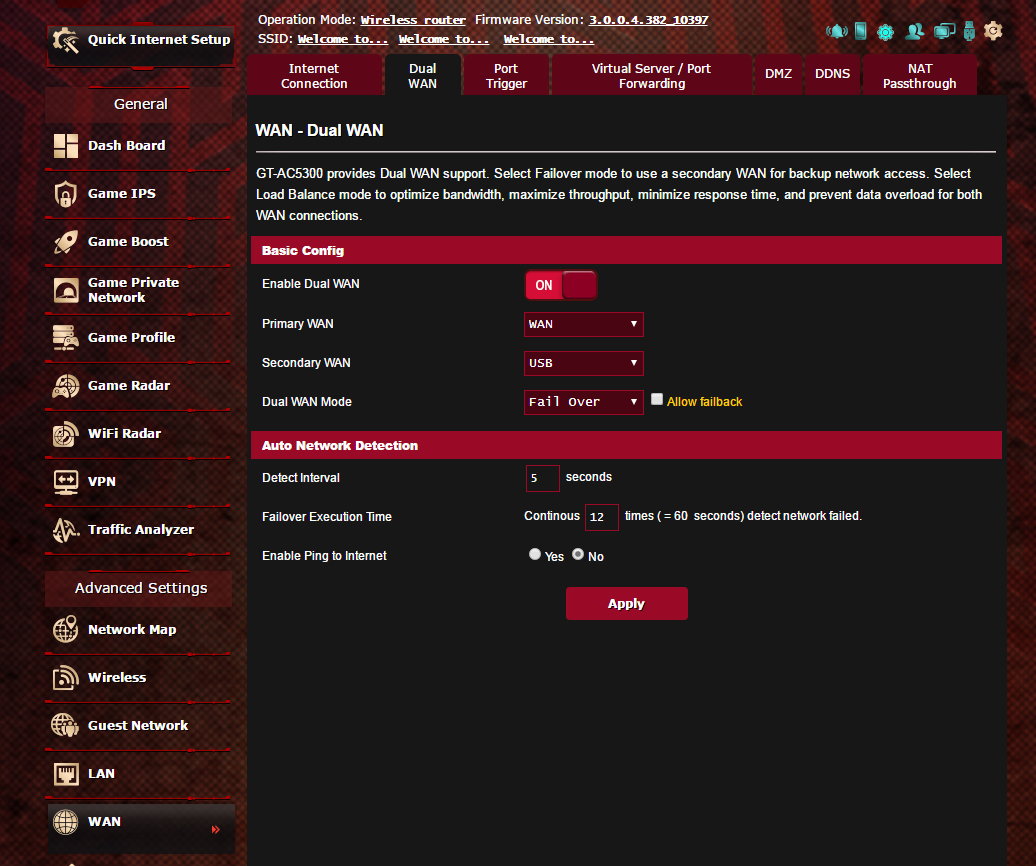Click the first Welcome to... SSID link
1036x866 pixels.
(343, 39)
